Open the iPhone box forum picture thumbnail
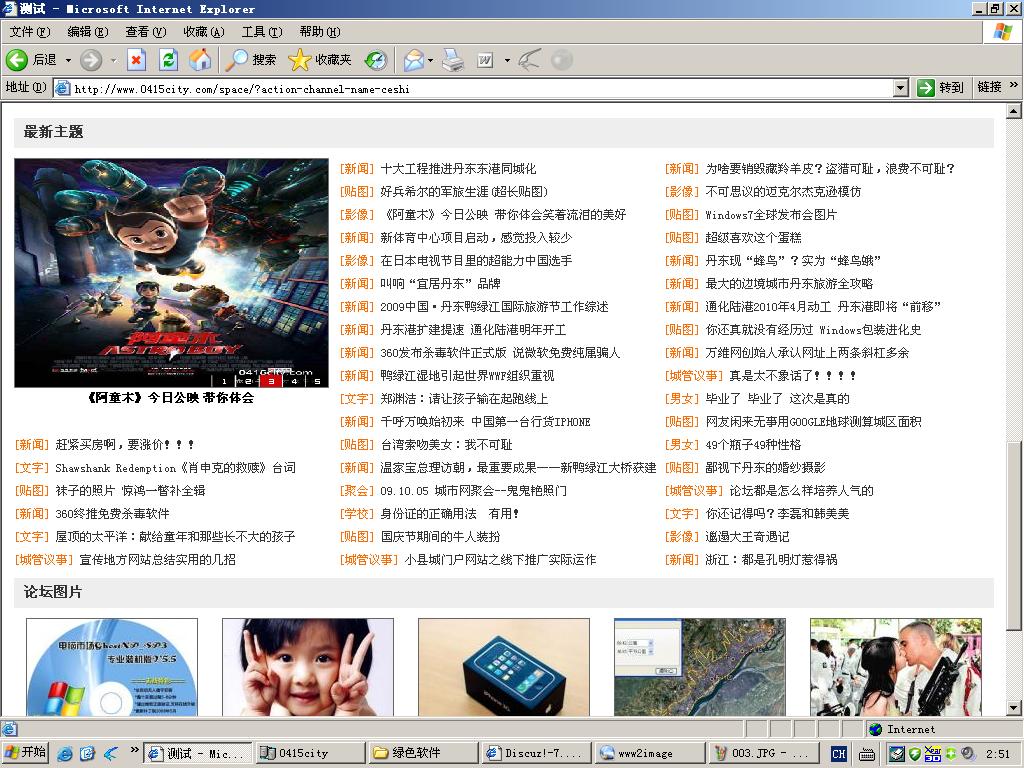This screenshot has height=768, width=1024. pos(504,667)
